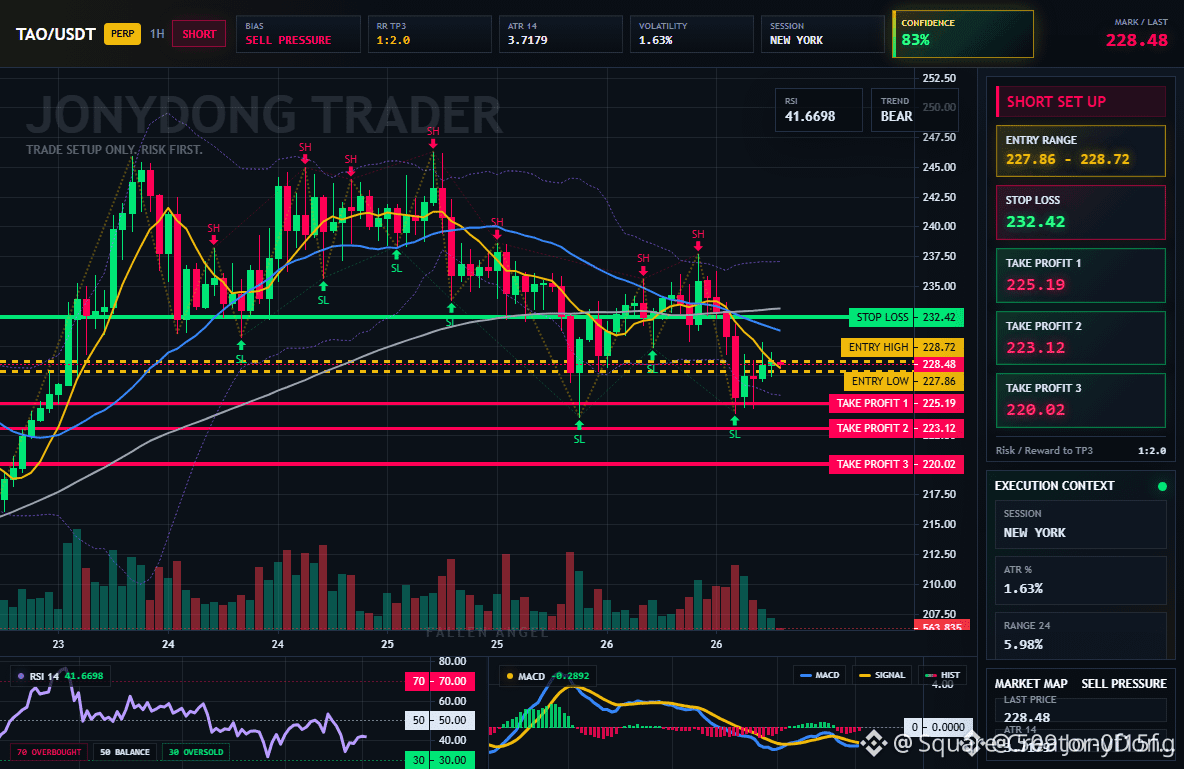Screen dimensions: 1184x769
Task: Click the rightmost SL swing-low marker on the chart
Action: pyautogui.click(x=735, y=428)
